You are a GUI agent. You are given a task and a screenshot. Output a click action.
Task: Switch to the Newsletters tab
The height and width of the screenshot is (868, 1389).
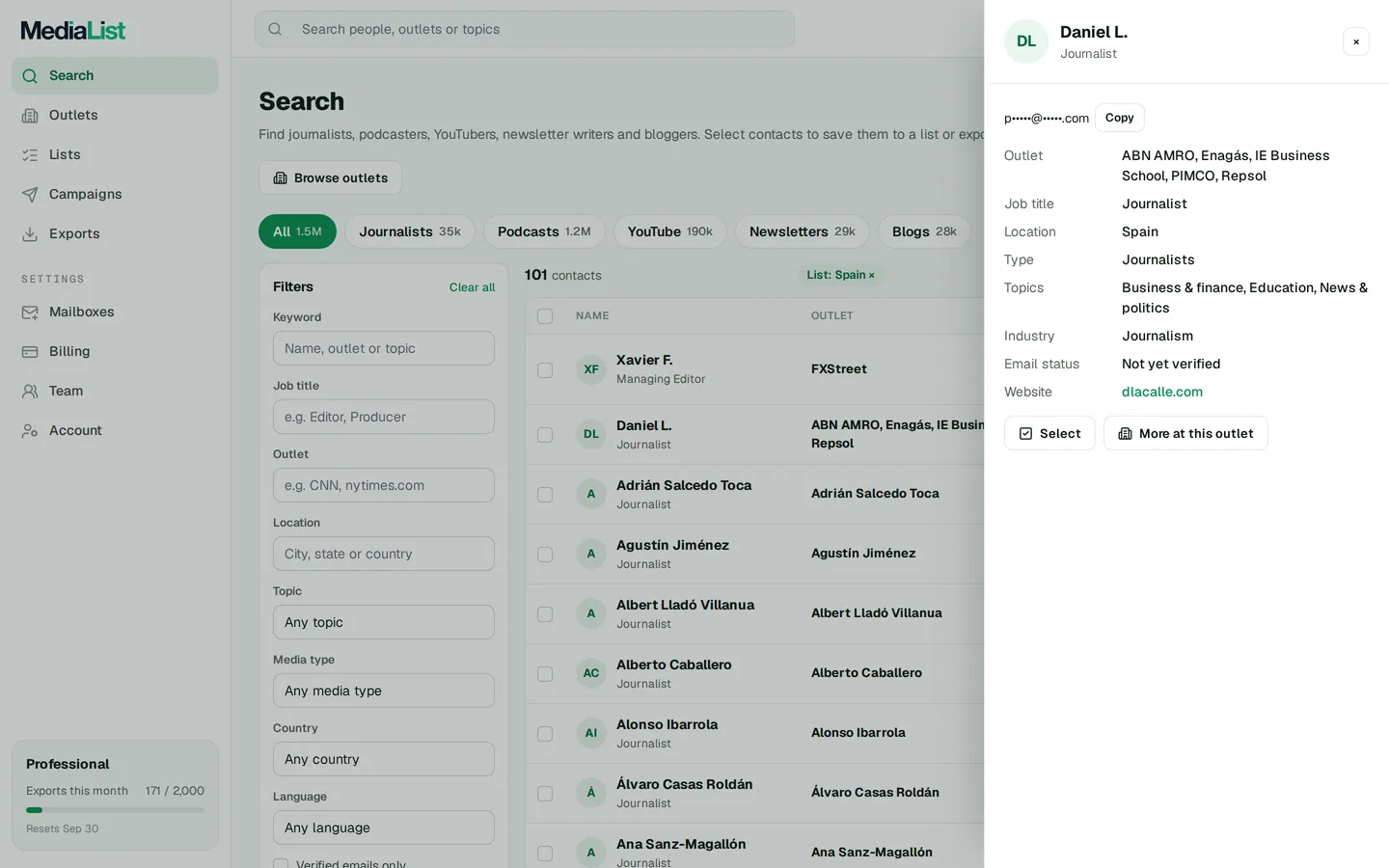[803, 231]
